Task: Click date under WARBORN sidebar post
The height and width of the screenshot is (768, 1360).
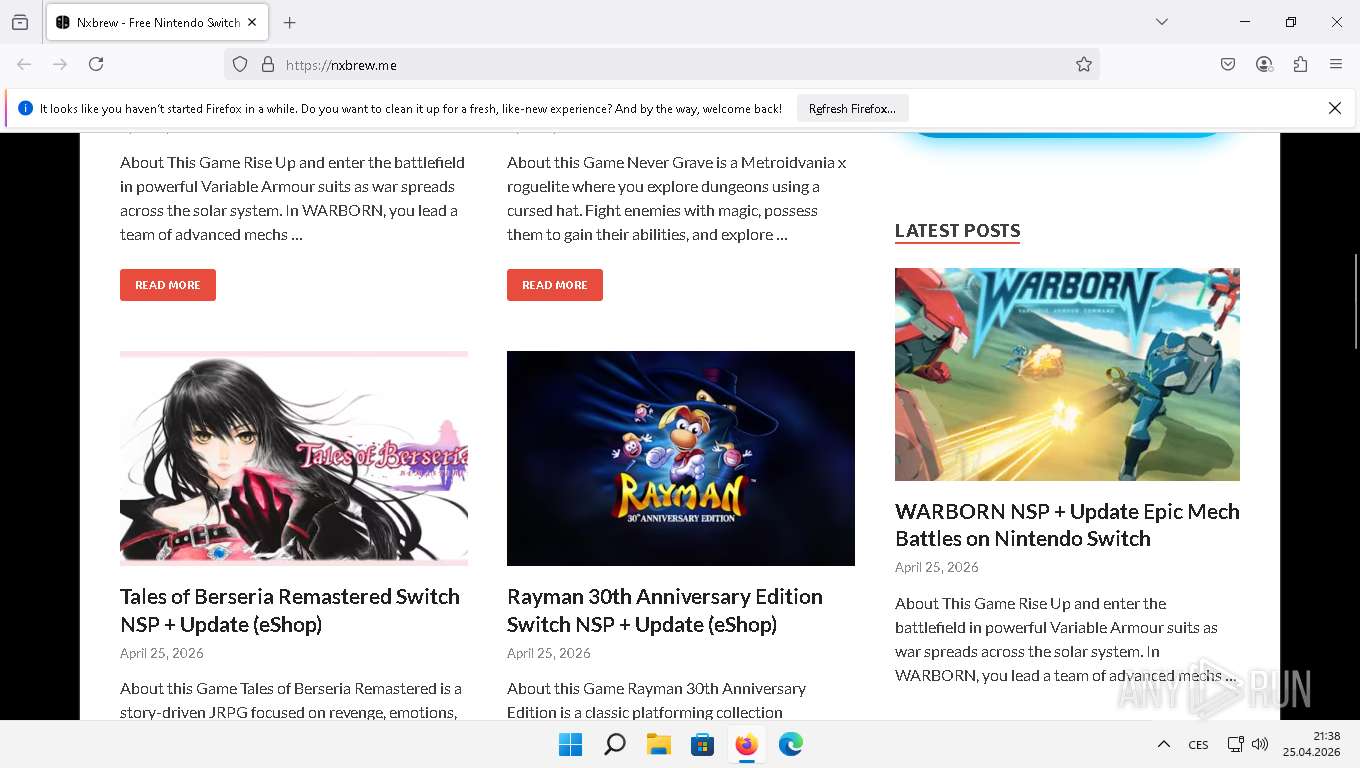Action: [x=937, y=567]
